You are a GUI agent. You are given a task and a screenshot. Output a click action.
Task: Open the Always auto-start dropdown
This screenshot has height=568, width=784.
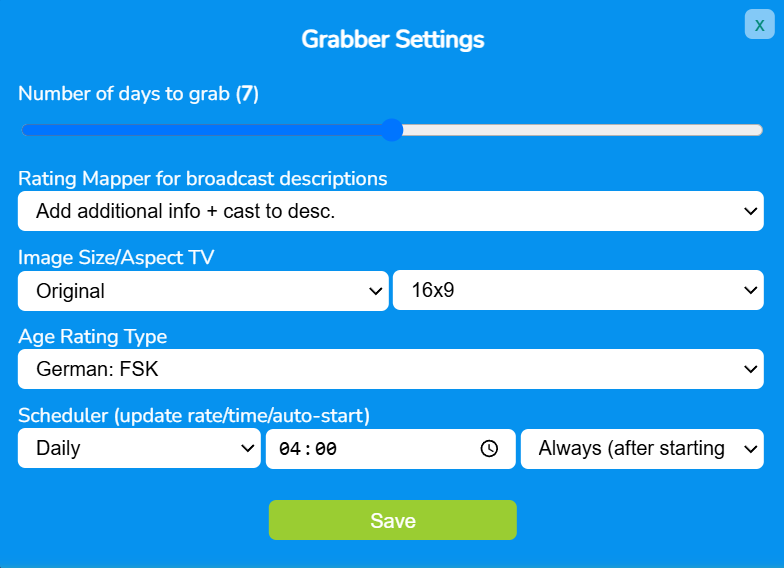point(642,448)
